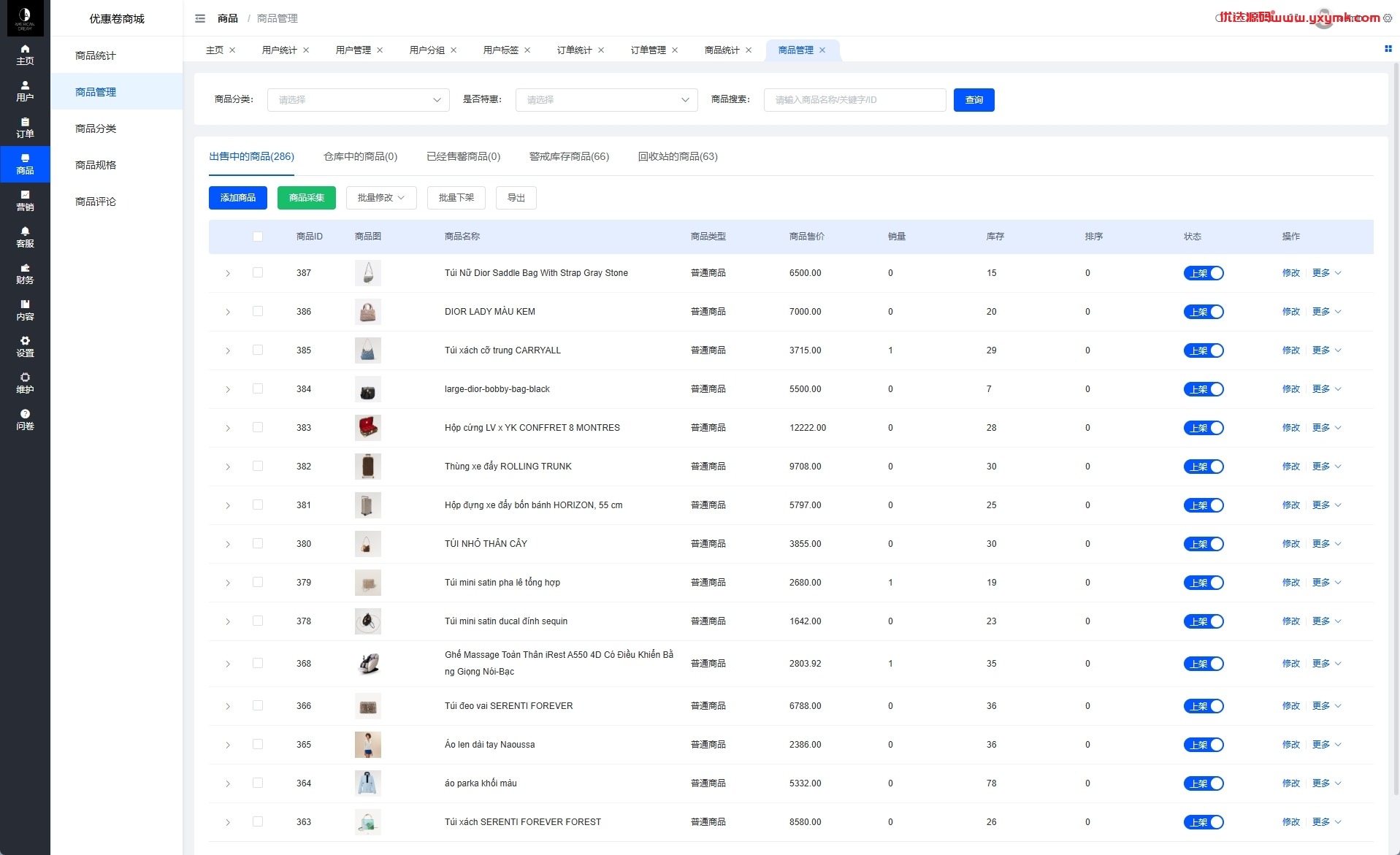This screenshot has width=1400, height=855.
Task: Open the 用户 section in the sidebar
Action: tap(25, 91)
